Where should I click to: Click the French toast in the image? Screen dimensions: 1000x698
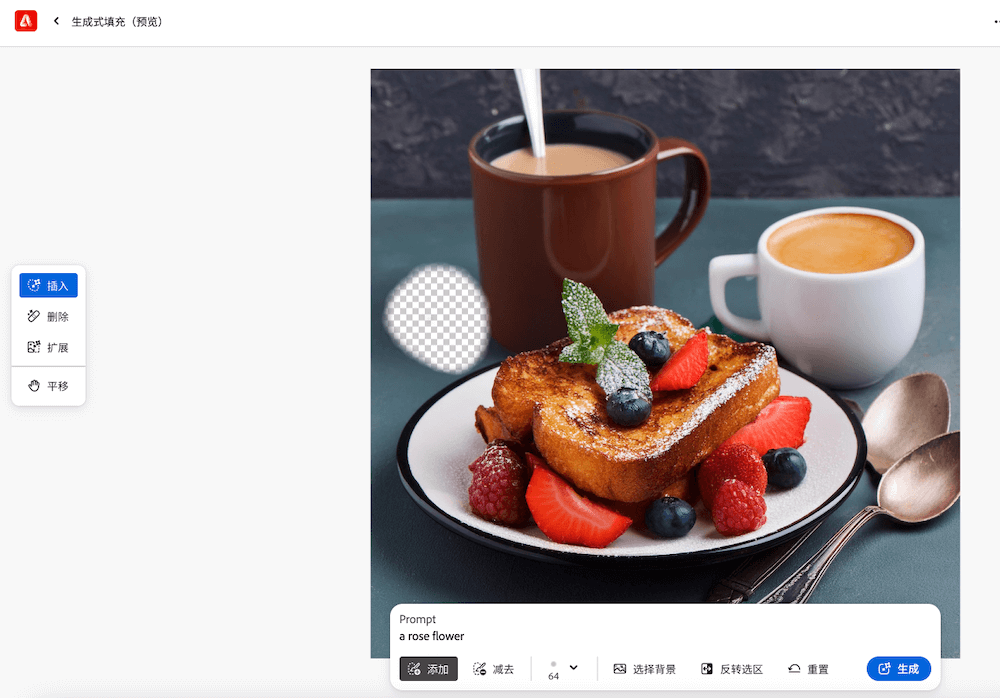(x=628, y=408)
